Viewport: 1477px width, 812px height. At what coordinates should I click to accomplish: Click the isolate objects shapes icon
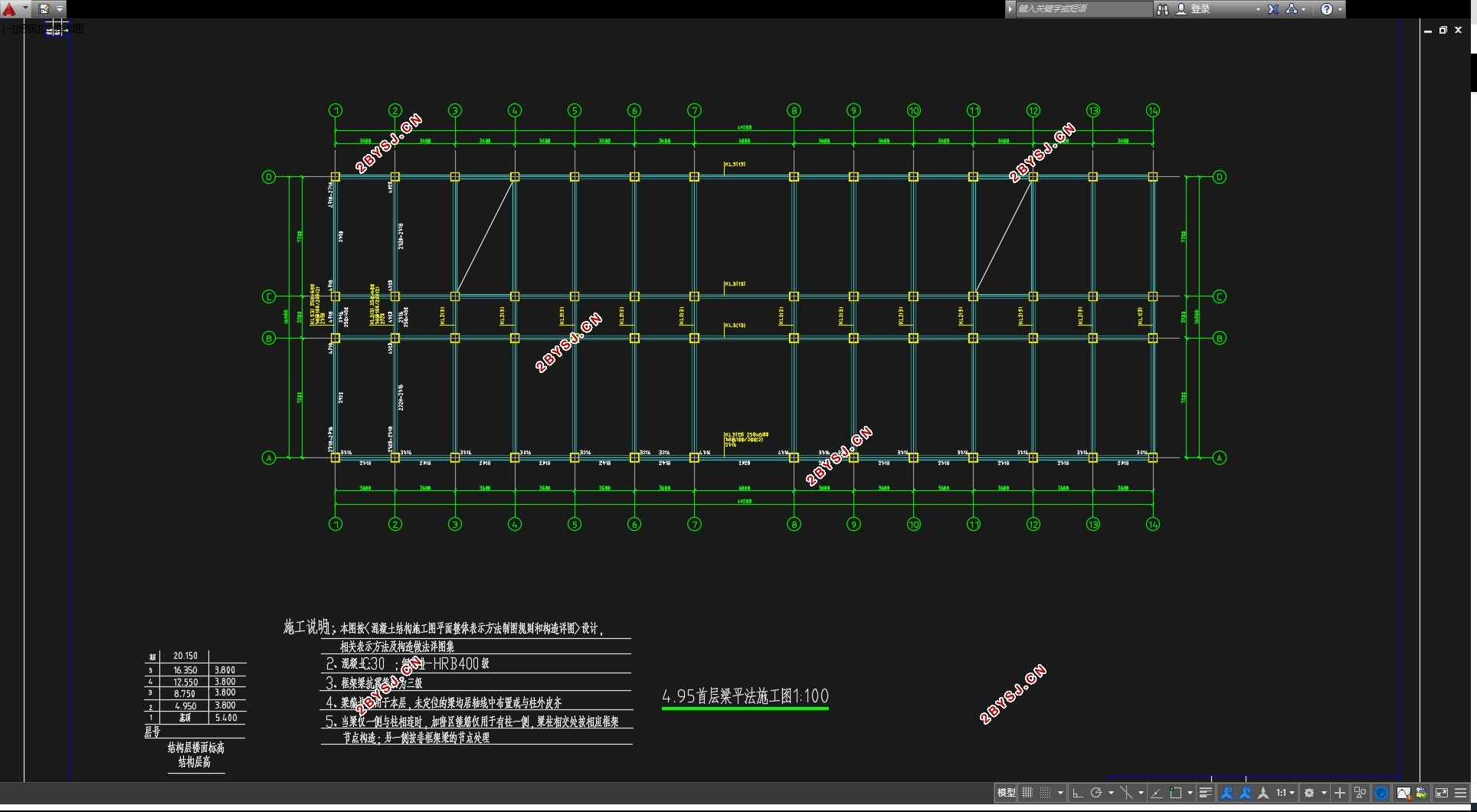[x=1360, y=793]
